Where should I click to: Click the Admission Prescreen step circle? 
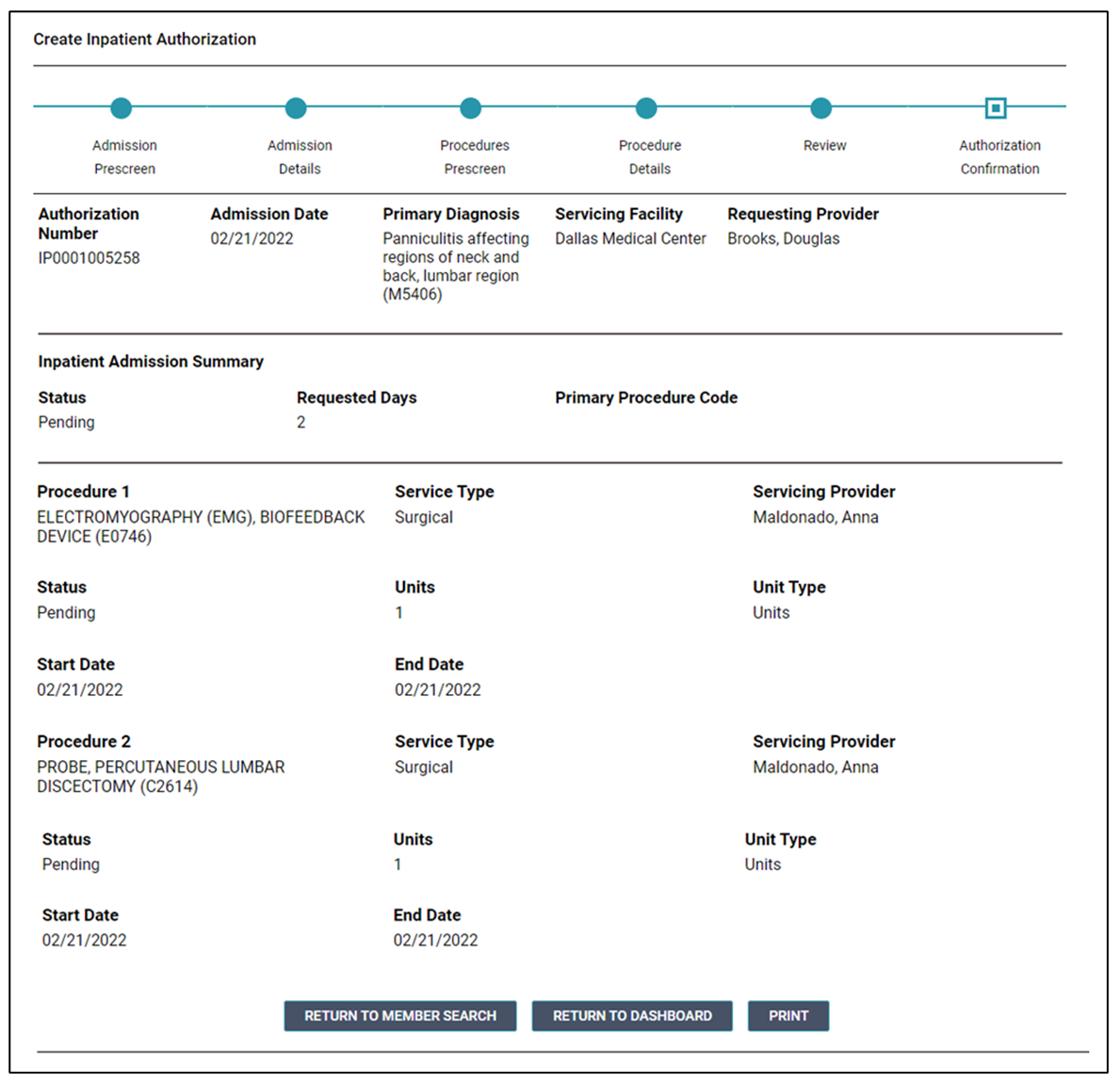coord(122,108)
